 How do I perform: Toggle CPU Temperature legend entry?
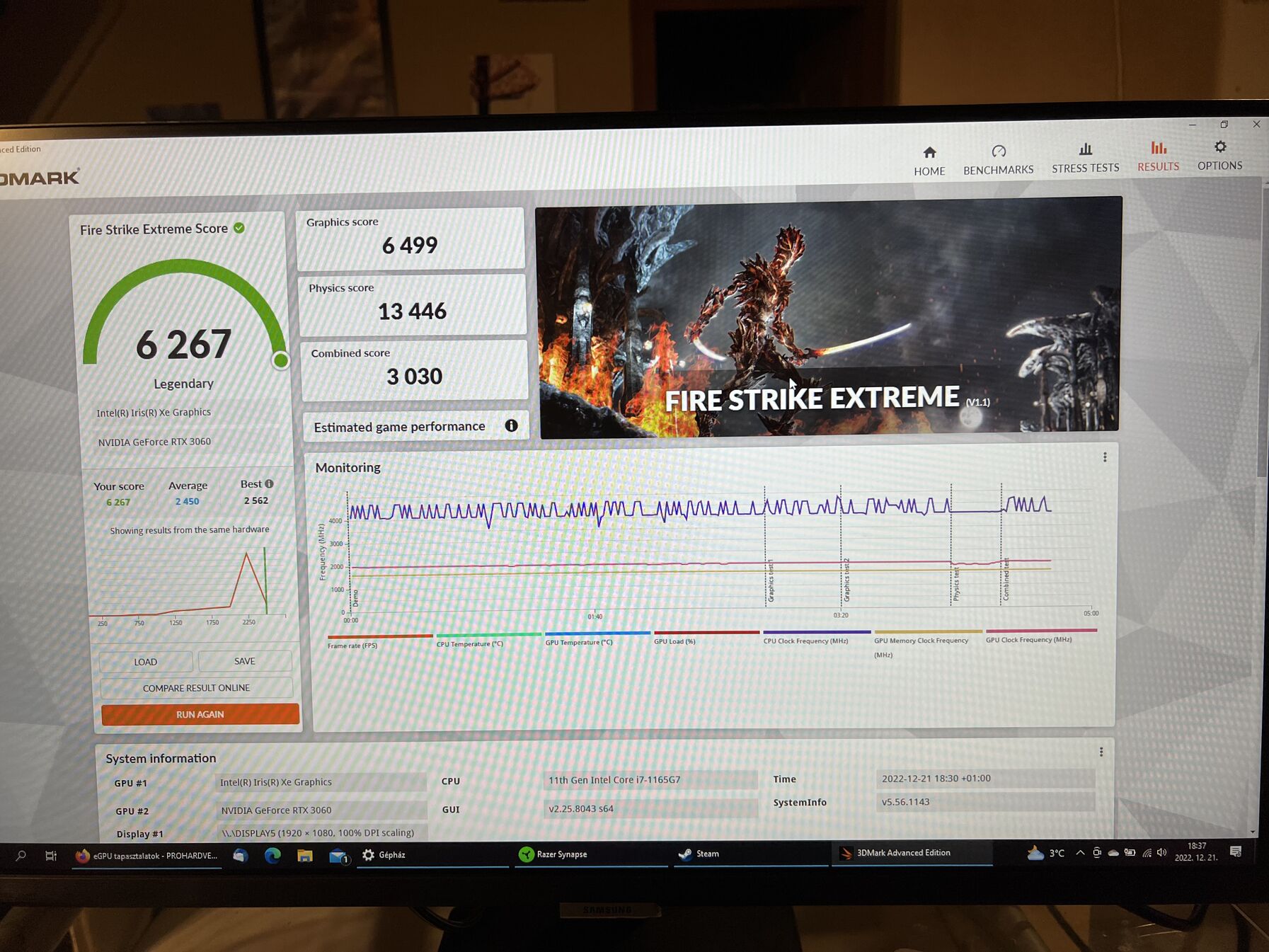(488, 641)
